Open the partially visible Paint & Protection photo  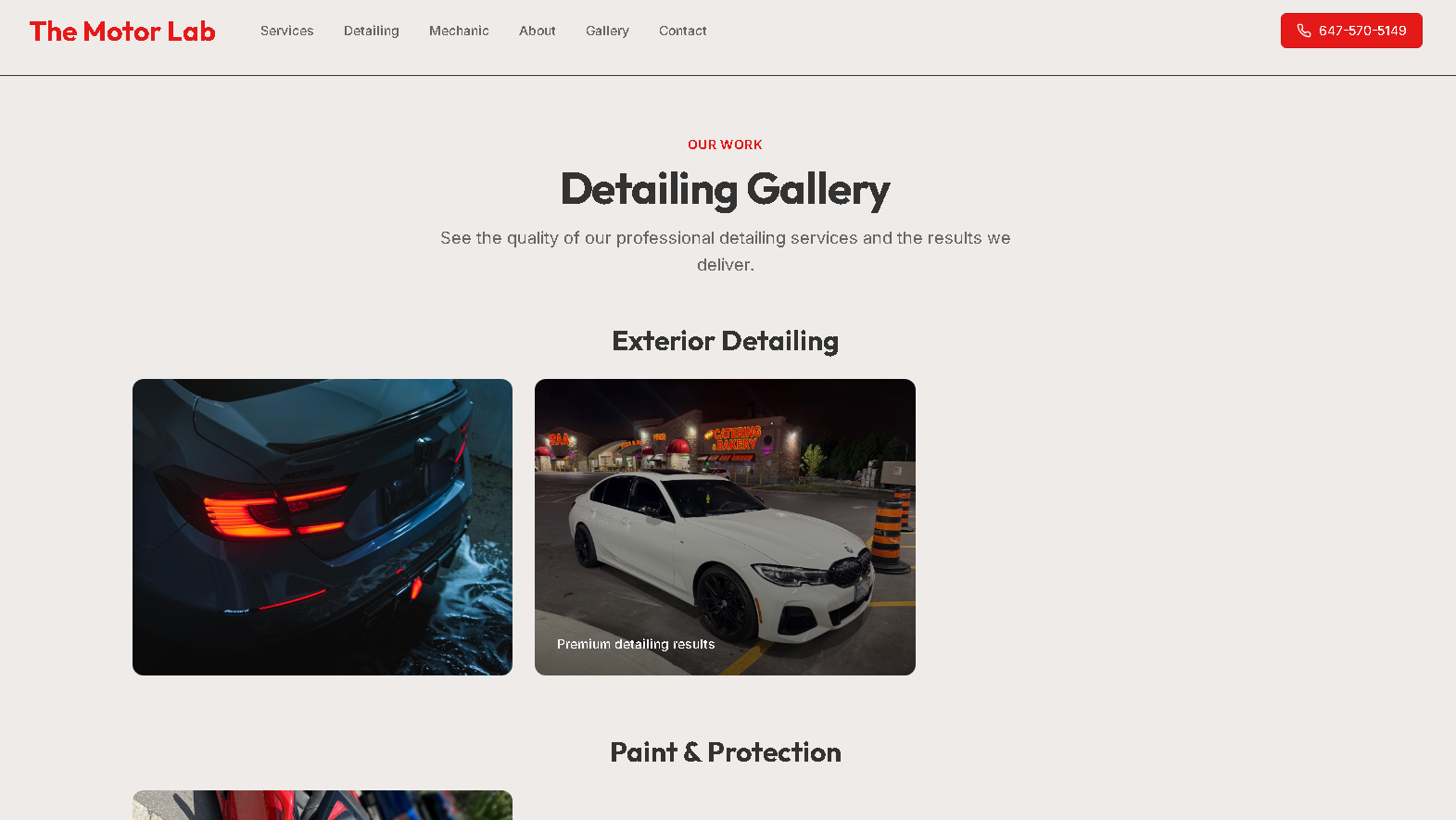point(323,805)
